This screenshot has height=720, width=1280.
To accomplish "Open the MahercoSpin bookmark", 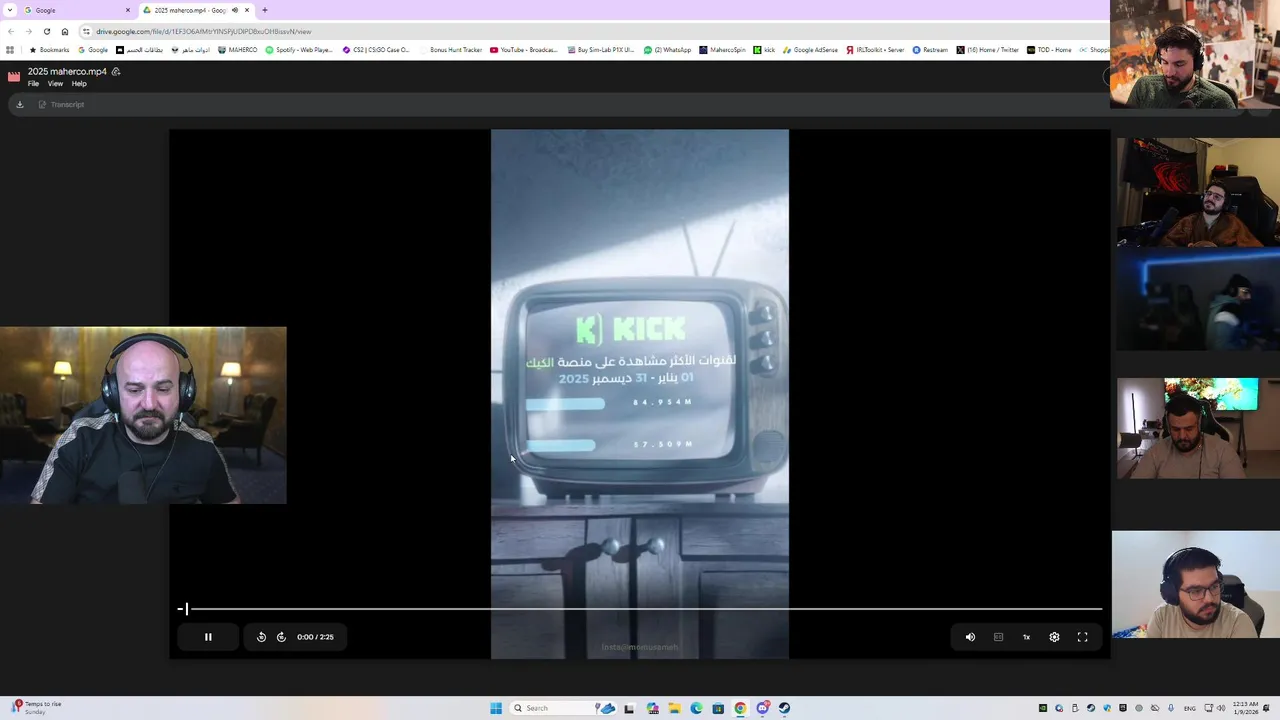I will pyautogui.click(x=722, y=50).
